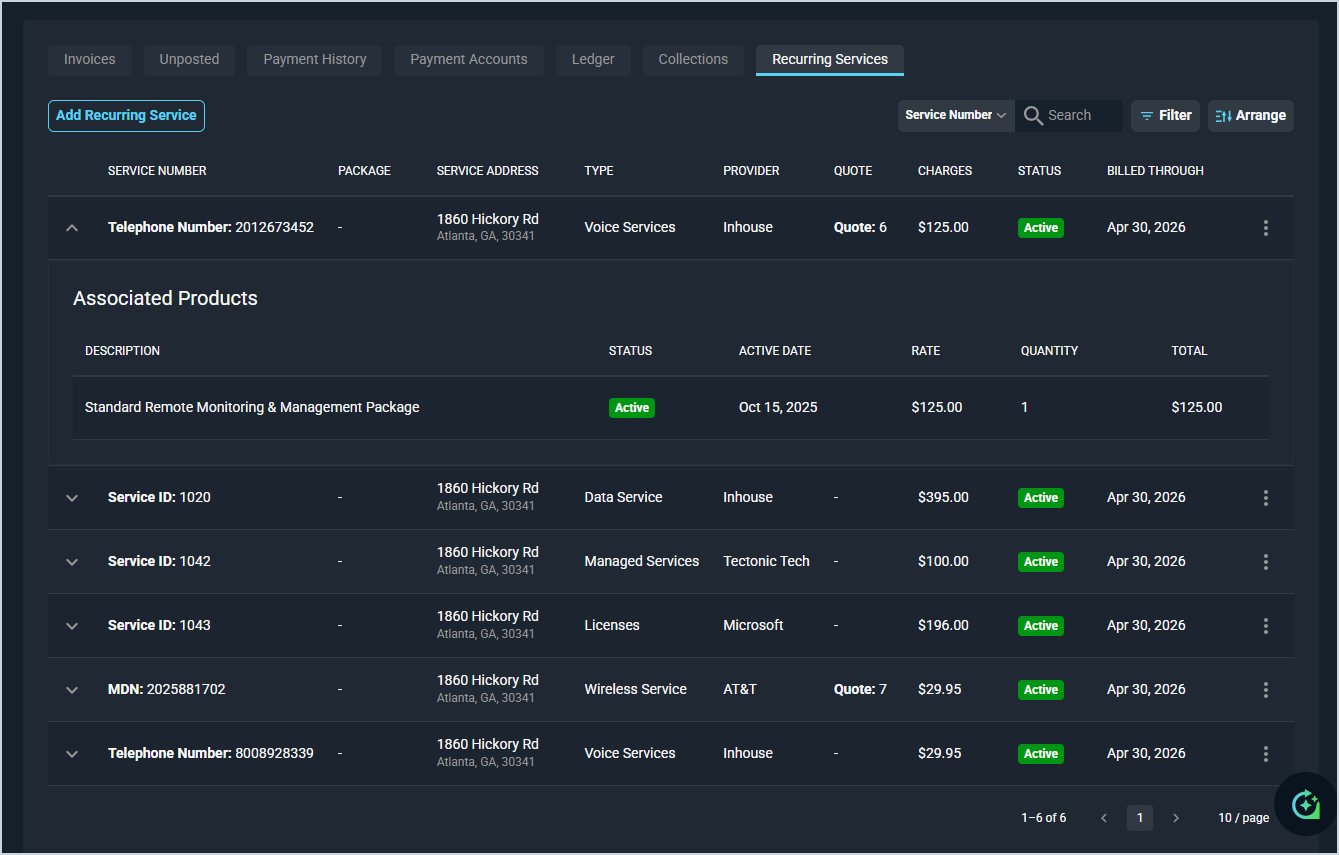This screenshot has width=1339, height=855.
Task: Go to the Collections tab
Action: pyautogui.click(x=693, y=60)
